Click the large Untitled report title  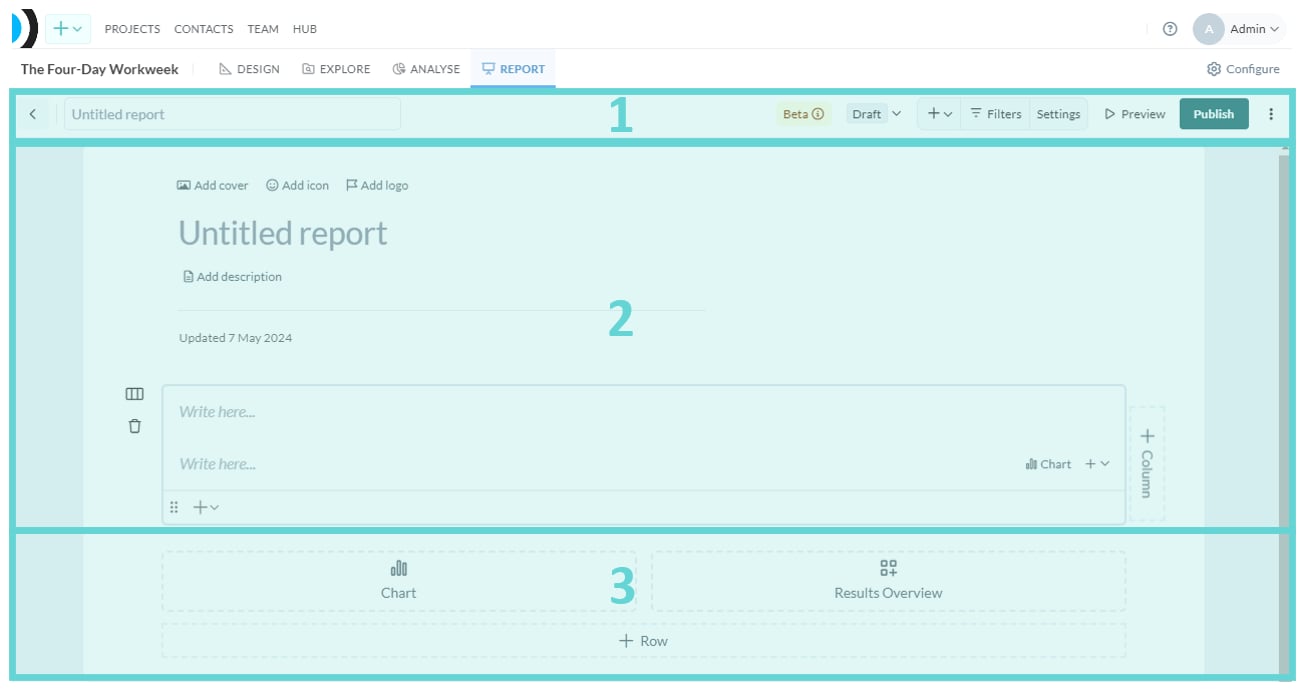283,233
